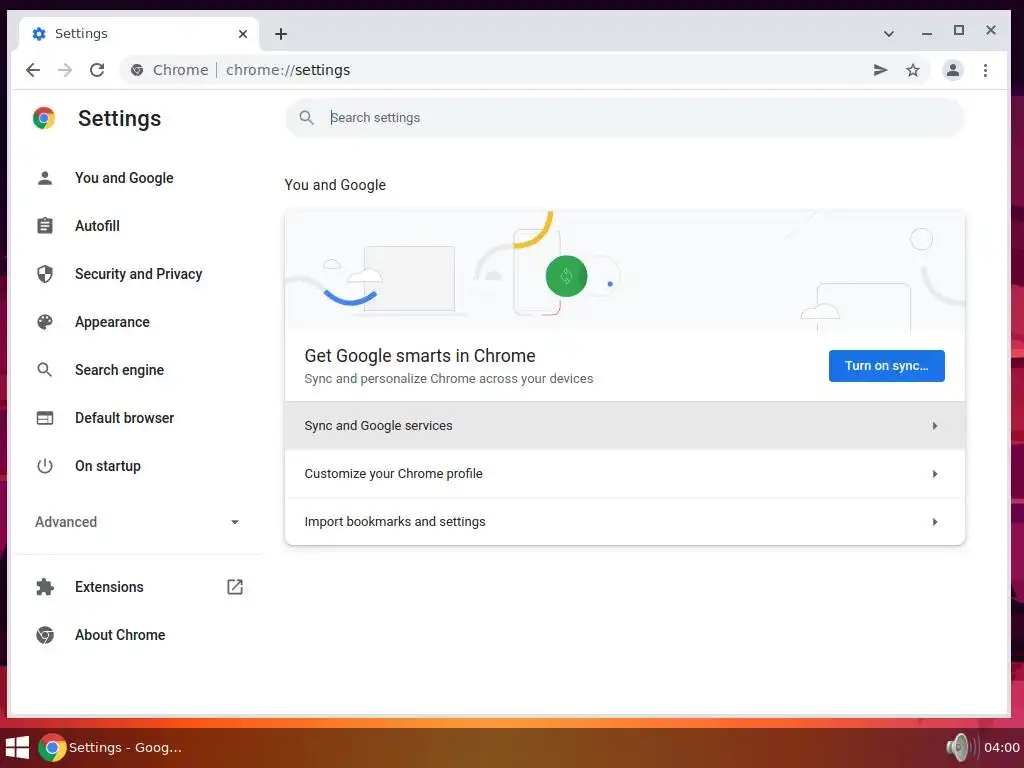Open Customize your Chrome profile
The height and width of the screenshot is (768, 1024).
pos(625,473)
